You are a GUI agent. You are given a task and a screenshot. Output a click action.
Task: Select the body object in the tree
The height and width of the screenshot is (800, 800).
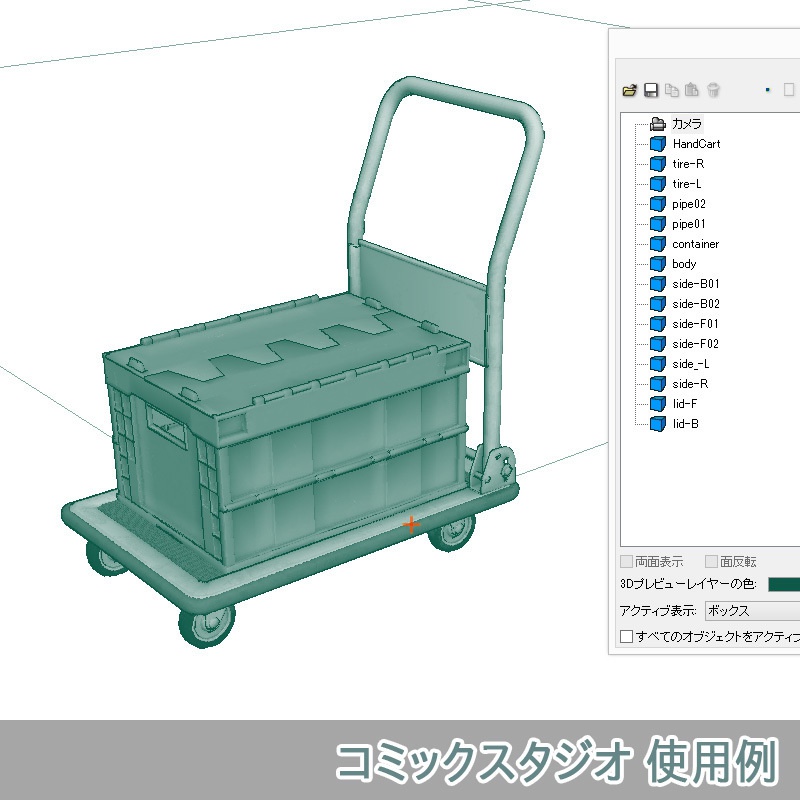pos(685,263)
